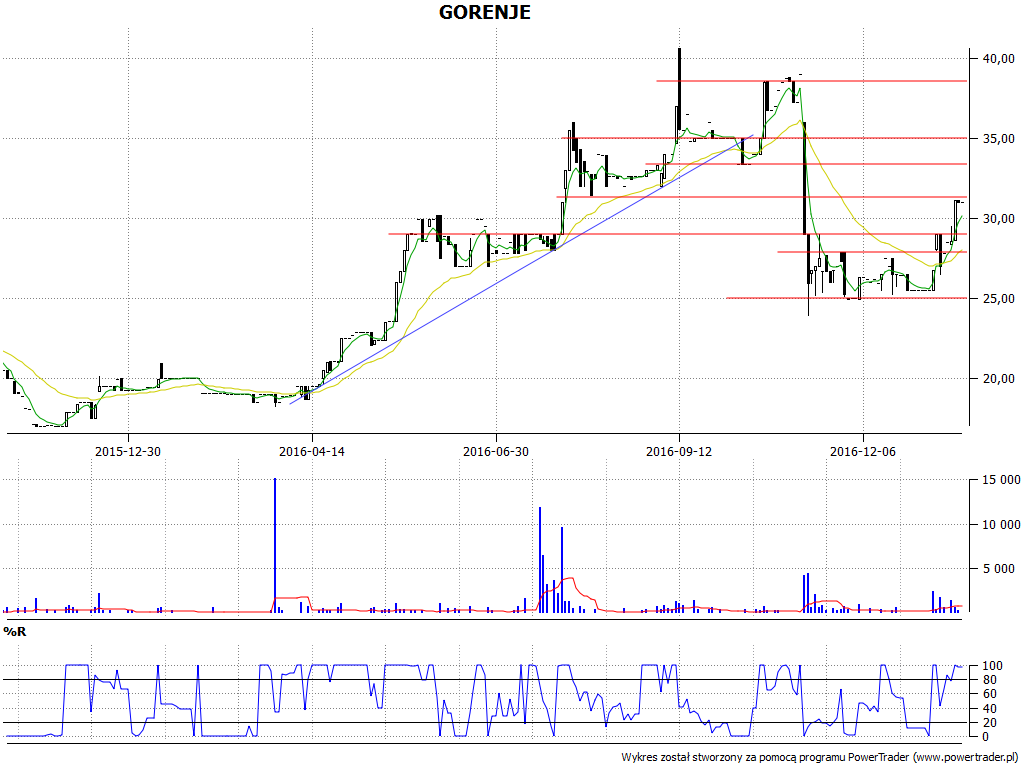This screenshot has height=768, width=1024.
Task: Select the 20,00 price axis label
Action: tap(999, 379)
